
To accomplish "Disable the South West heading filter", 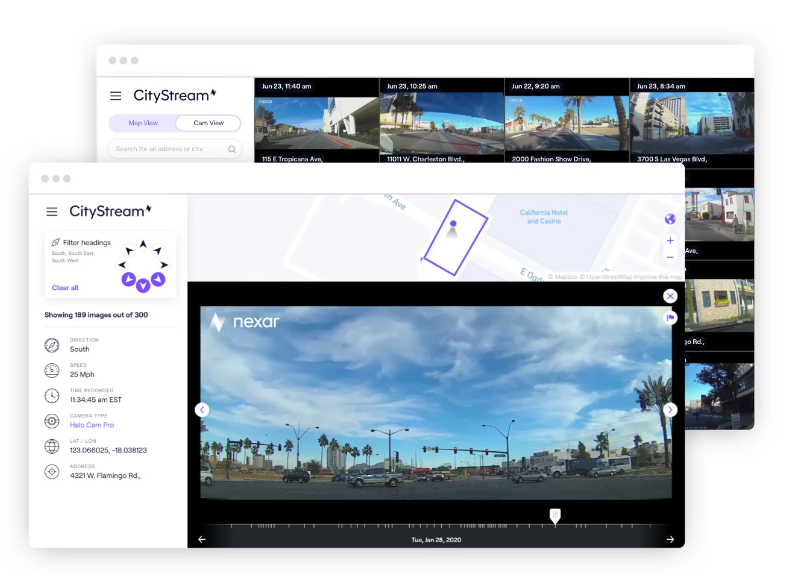I will tap(128, 279).
